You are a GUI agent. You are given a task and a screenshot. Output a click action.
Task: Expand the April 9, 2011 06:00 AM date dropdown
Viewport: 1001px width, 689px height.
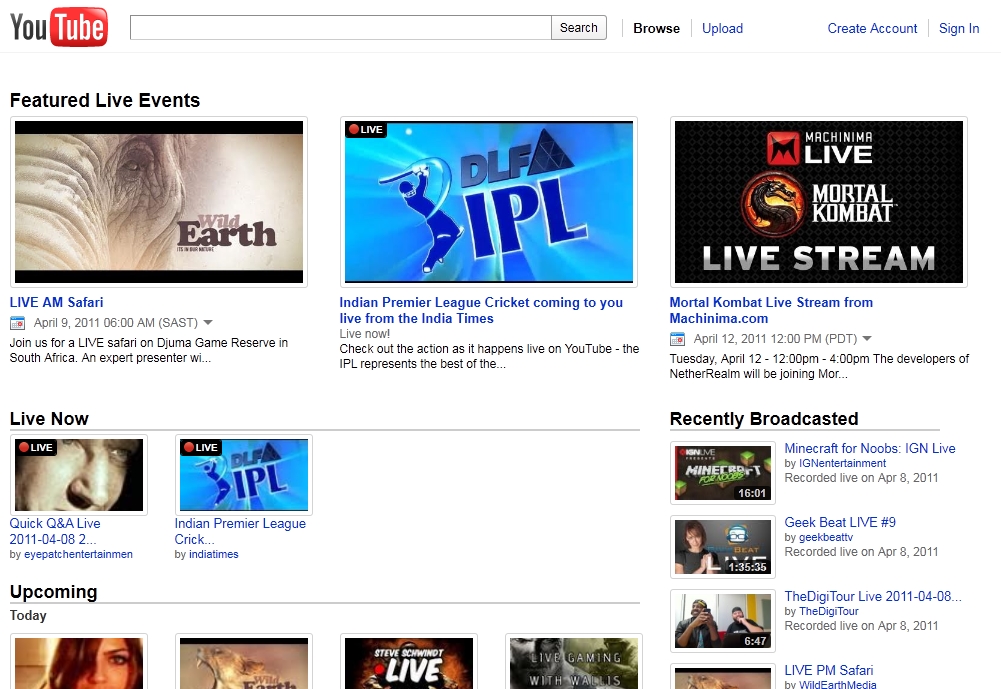coord(207,323)
